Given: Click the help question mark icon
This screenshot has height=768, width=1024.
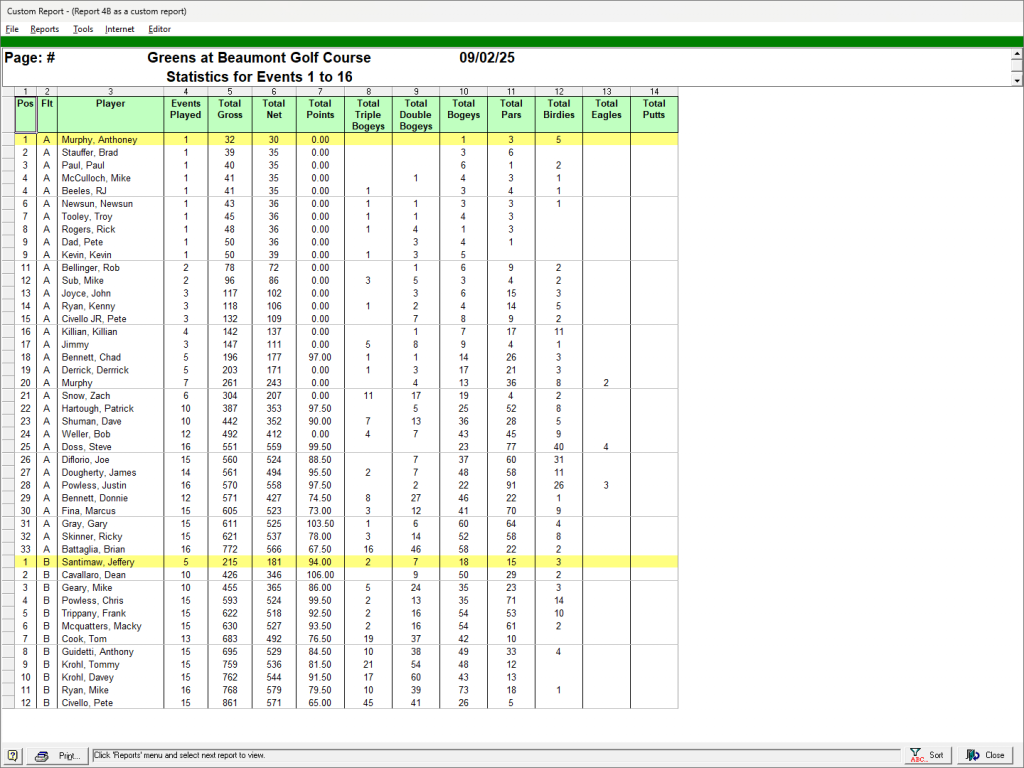Looking at the screenshot, I should (12, 755).
